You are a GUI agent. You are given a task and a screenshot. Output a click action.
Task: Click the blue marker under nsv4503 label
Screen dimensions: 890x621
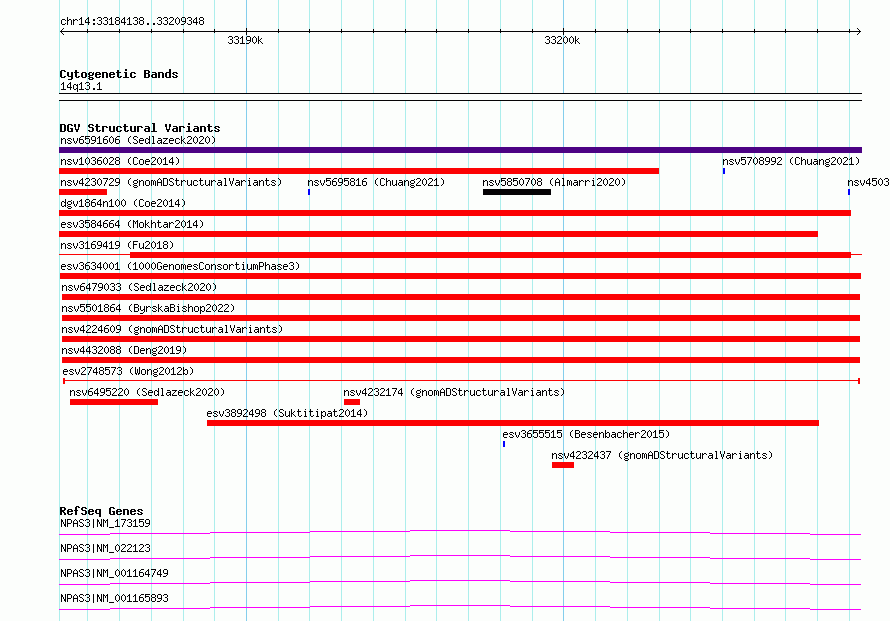click(x=849, y=192)
